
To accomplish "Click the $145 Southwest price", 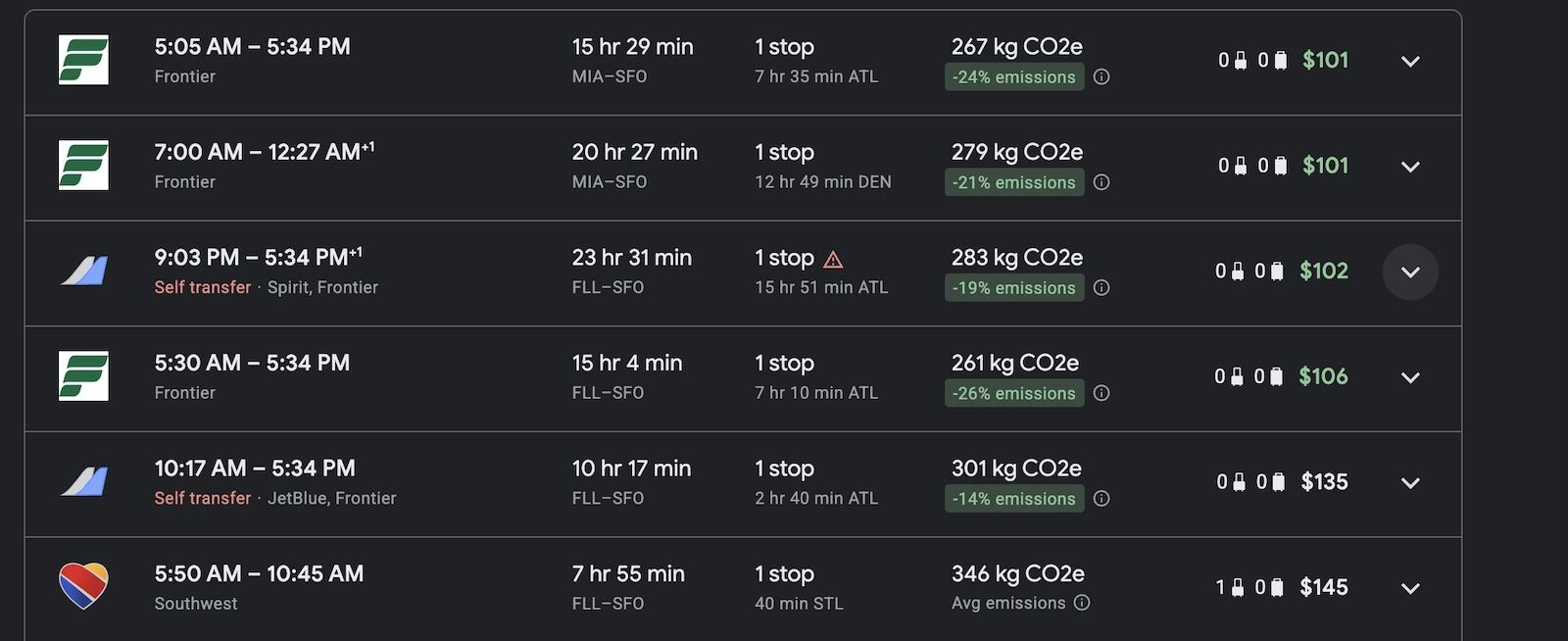I will pos(1325,586).
